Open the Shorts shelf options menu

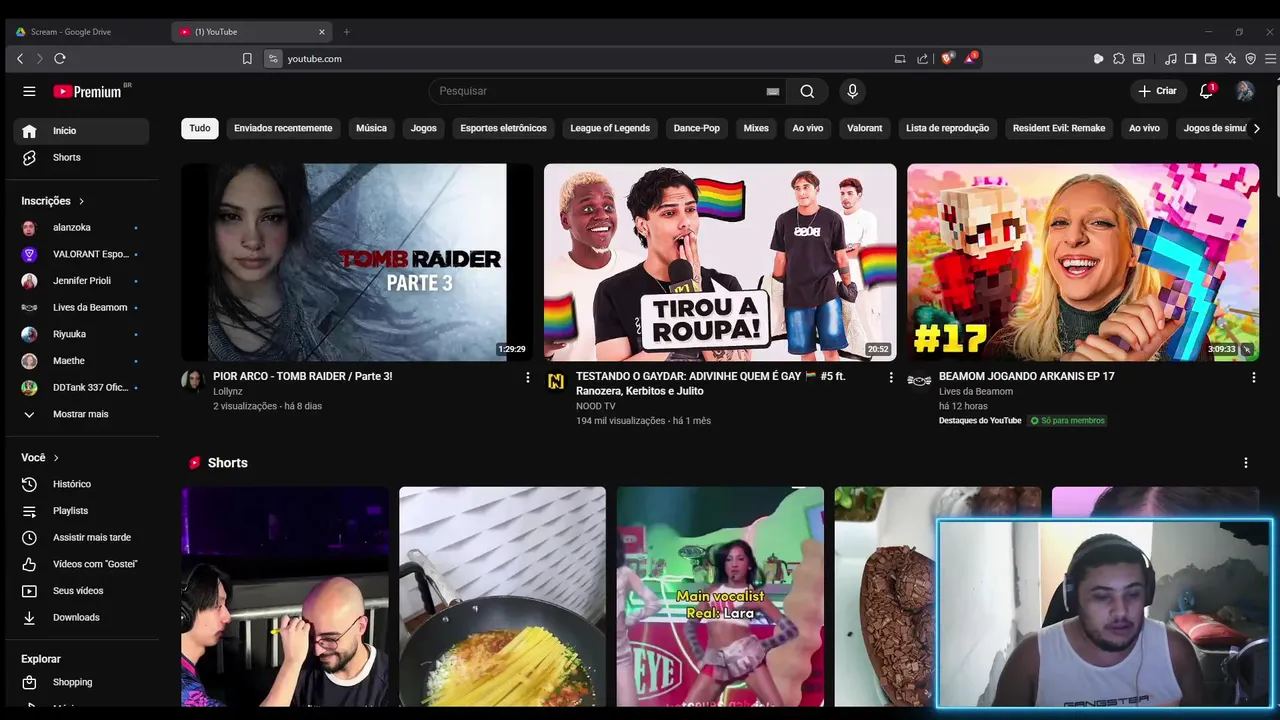(1246, 463)
